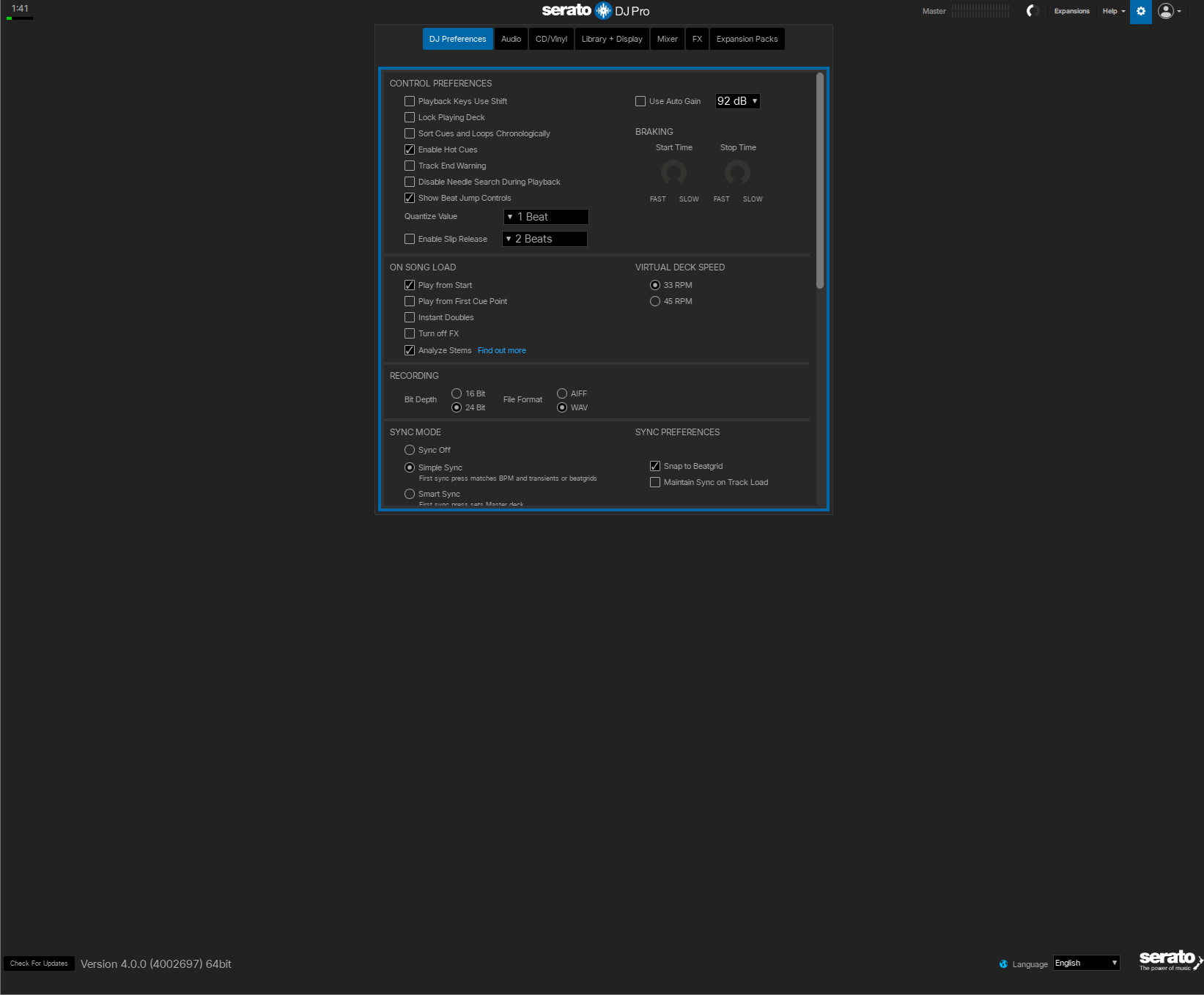The height and width of the screenshot is (995, 1204).
Task: Enable Lock Playing Deck checkbox
Action: tap(410, 117)
